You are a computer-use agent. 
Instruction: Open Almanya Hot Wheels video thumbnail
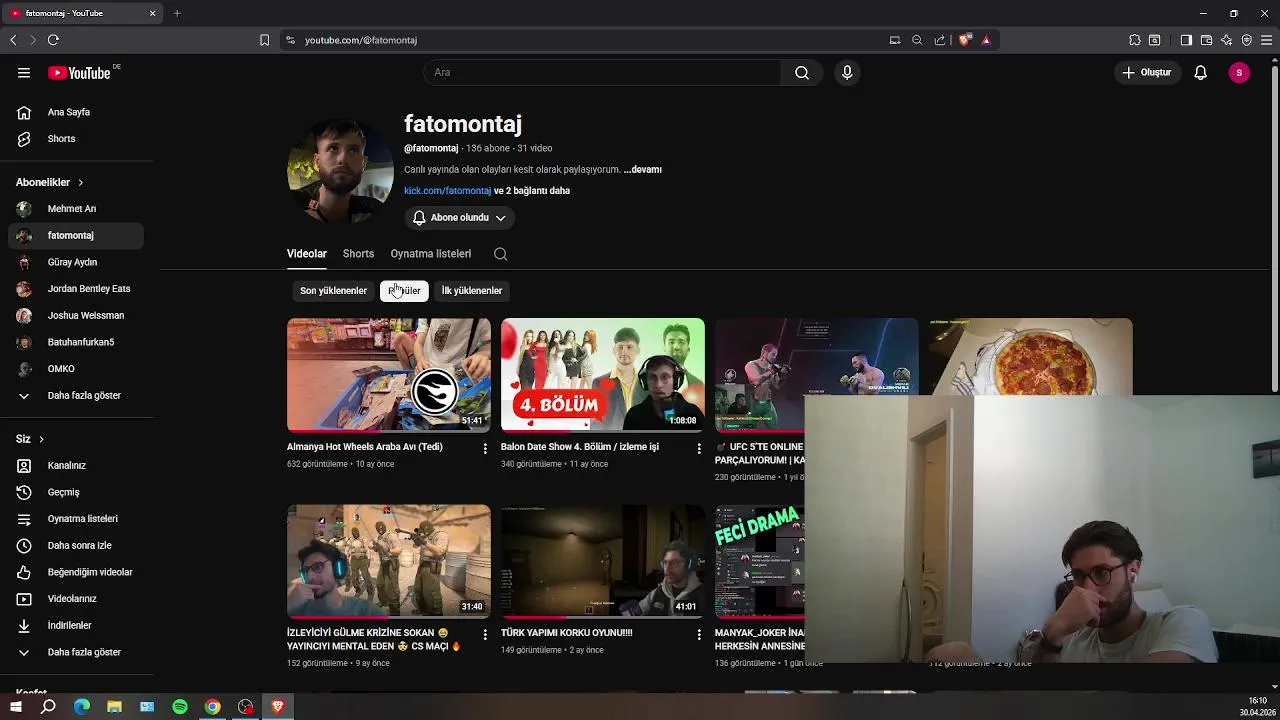(389, 375)
